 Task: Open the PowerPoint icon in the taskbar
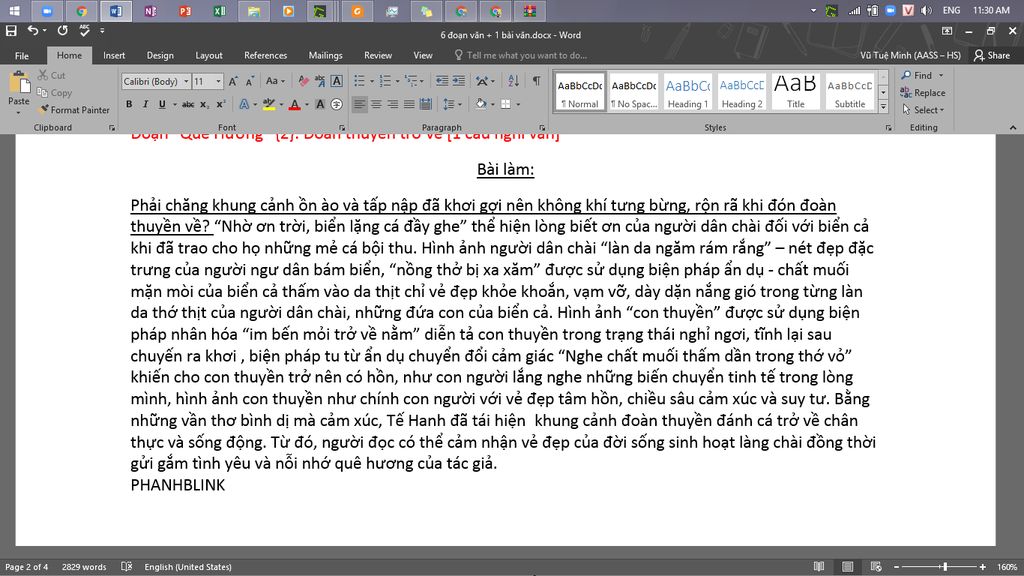[x=185, y=11]
